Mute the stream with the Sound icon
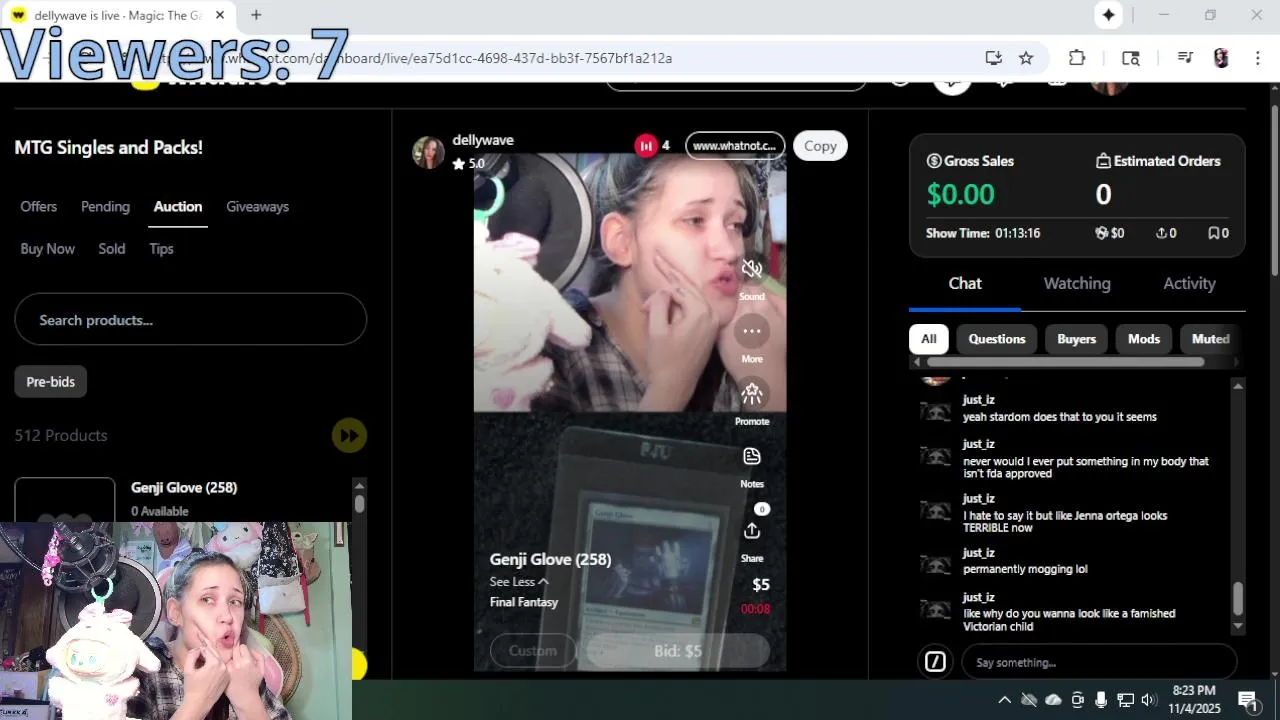The height and width of the screenshot is (720, 1280). (x=752, y=269)
